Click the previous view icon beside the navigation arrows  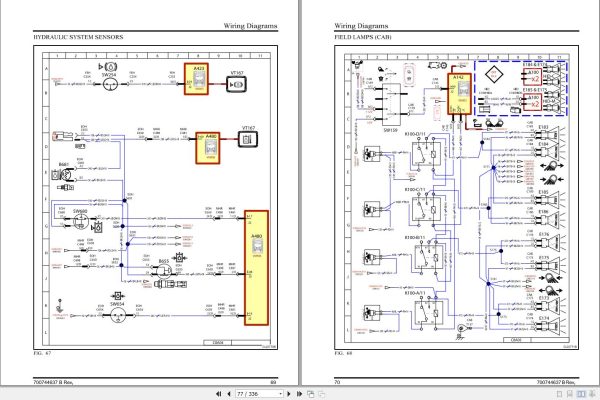point(311,393)
